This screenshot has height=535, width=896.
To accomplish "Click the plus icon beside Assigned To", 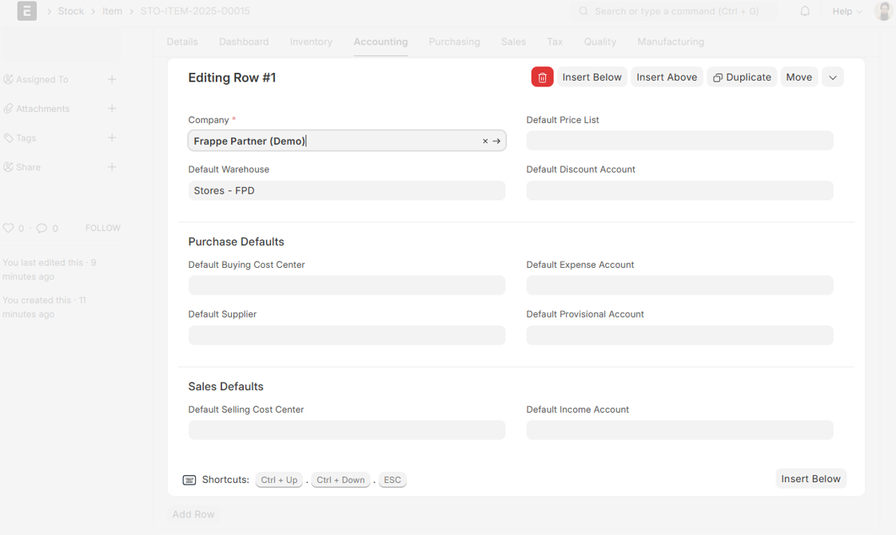I will [x=112, y=79].
